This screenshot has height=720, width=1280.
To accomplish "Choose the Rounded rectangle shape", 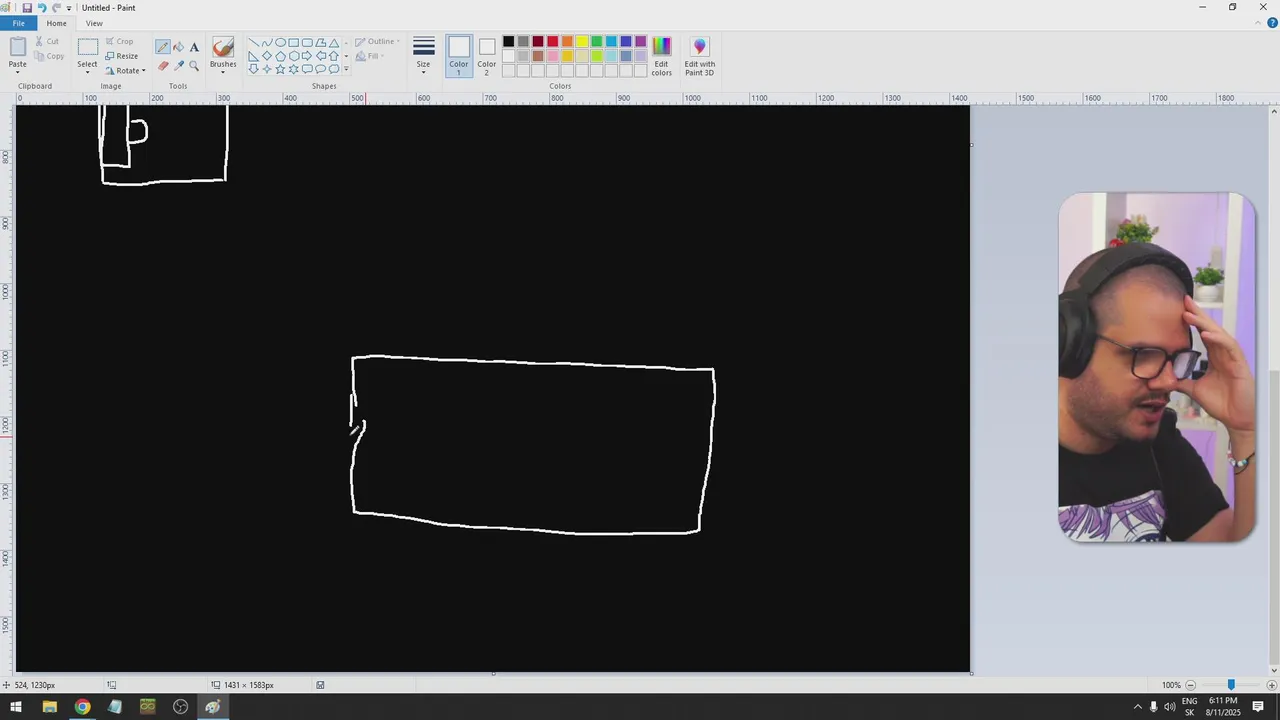I will coord(307,43).
